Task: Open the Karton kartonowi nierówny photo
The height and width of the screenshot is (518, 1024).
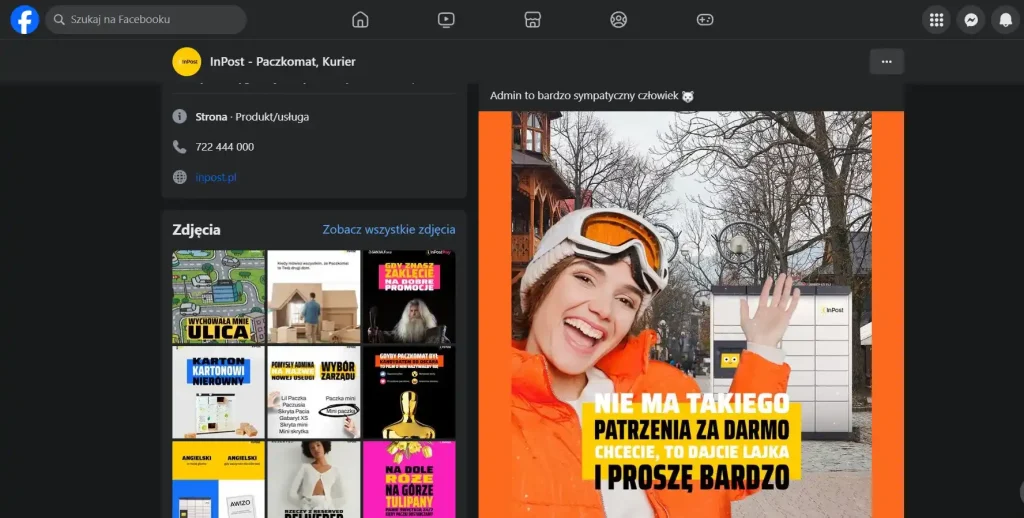Action: [x=219, y=392]
